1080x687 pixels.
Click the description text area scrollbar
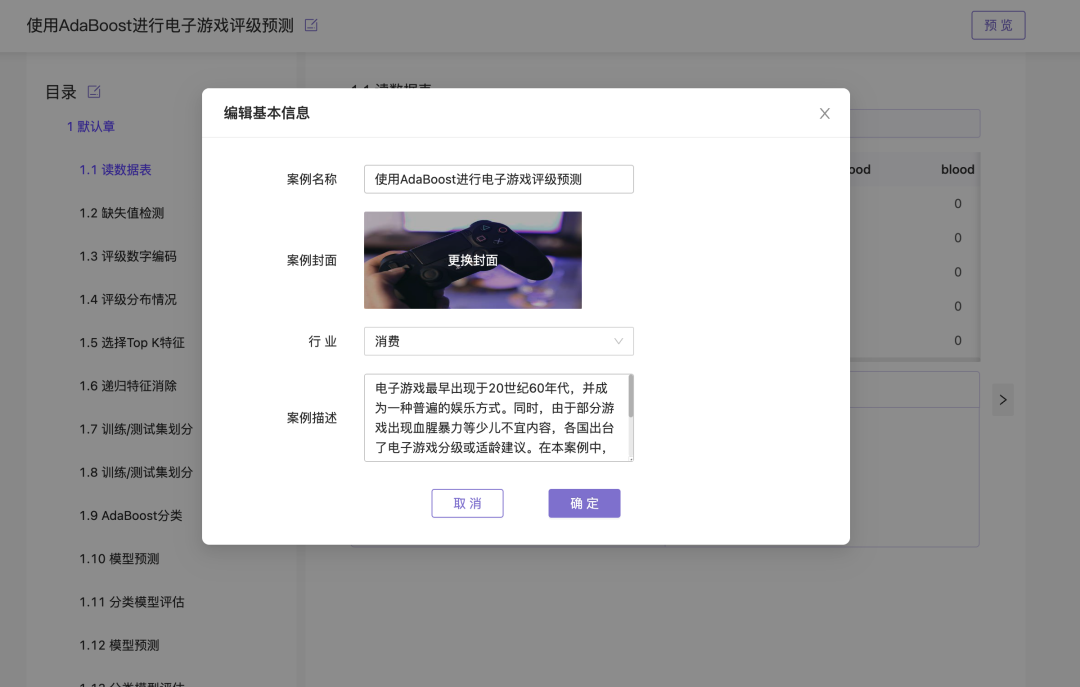tap(631, 396)
